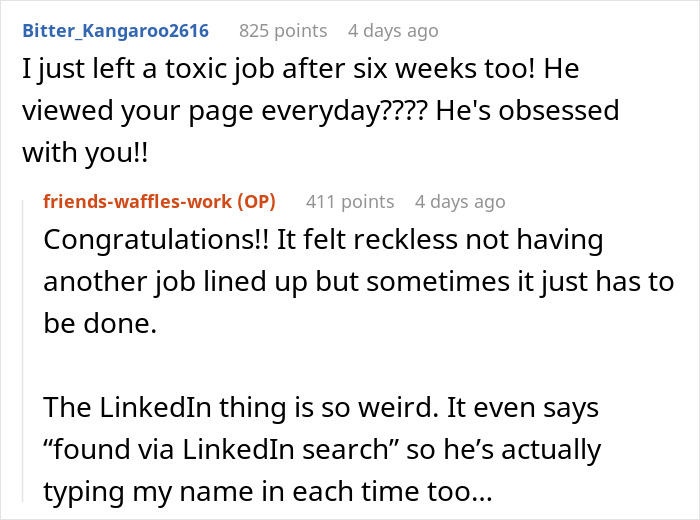Open Bitter_Kangaroo2616's user profile
Screen dimensions: 700x520
pos(116,31)
